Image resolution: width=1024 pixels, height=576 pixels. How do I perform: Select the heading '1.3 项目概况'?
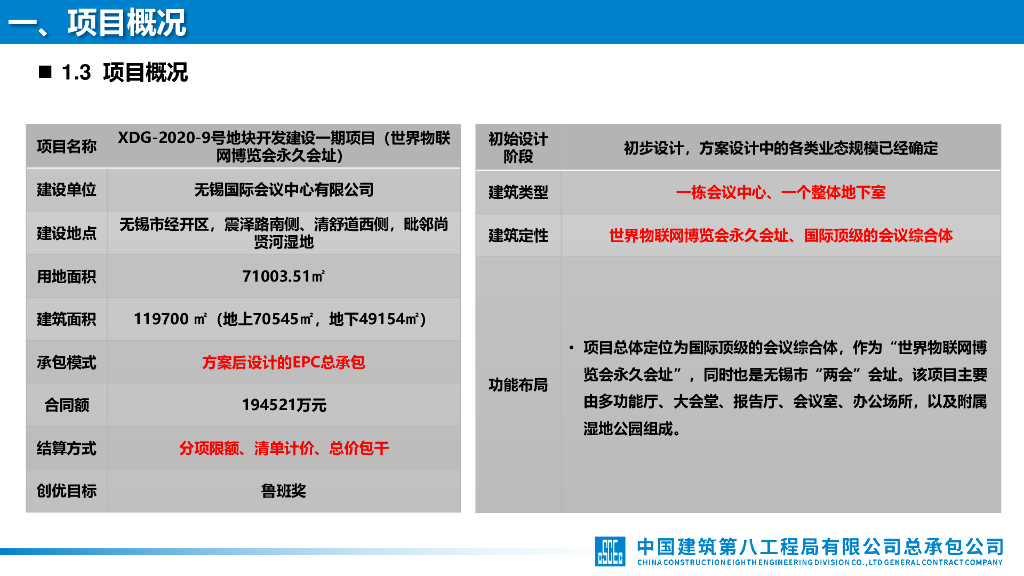click(x=124, y=72)
